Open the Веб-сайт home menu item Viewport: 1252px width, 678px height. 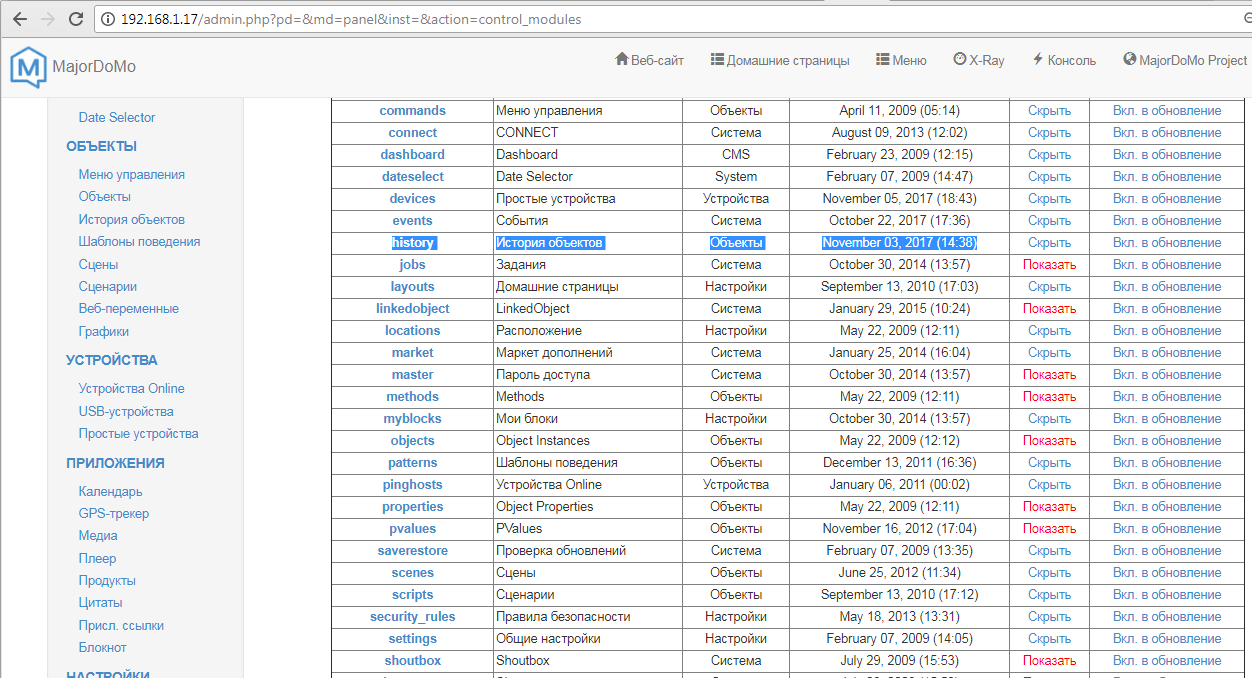click(649, 60)
